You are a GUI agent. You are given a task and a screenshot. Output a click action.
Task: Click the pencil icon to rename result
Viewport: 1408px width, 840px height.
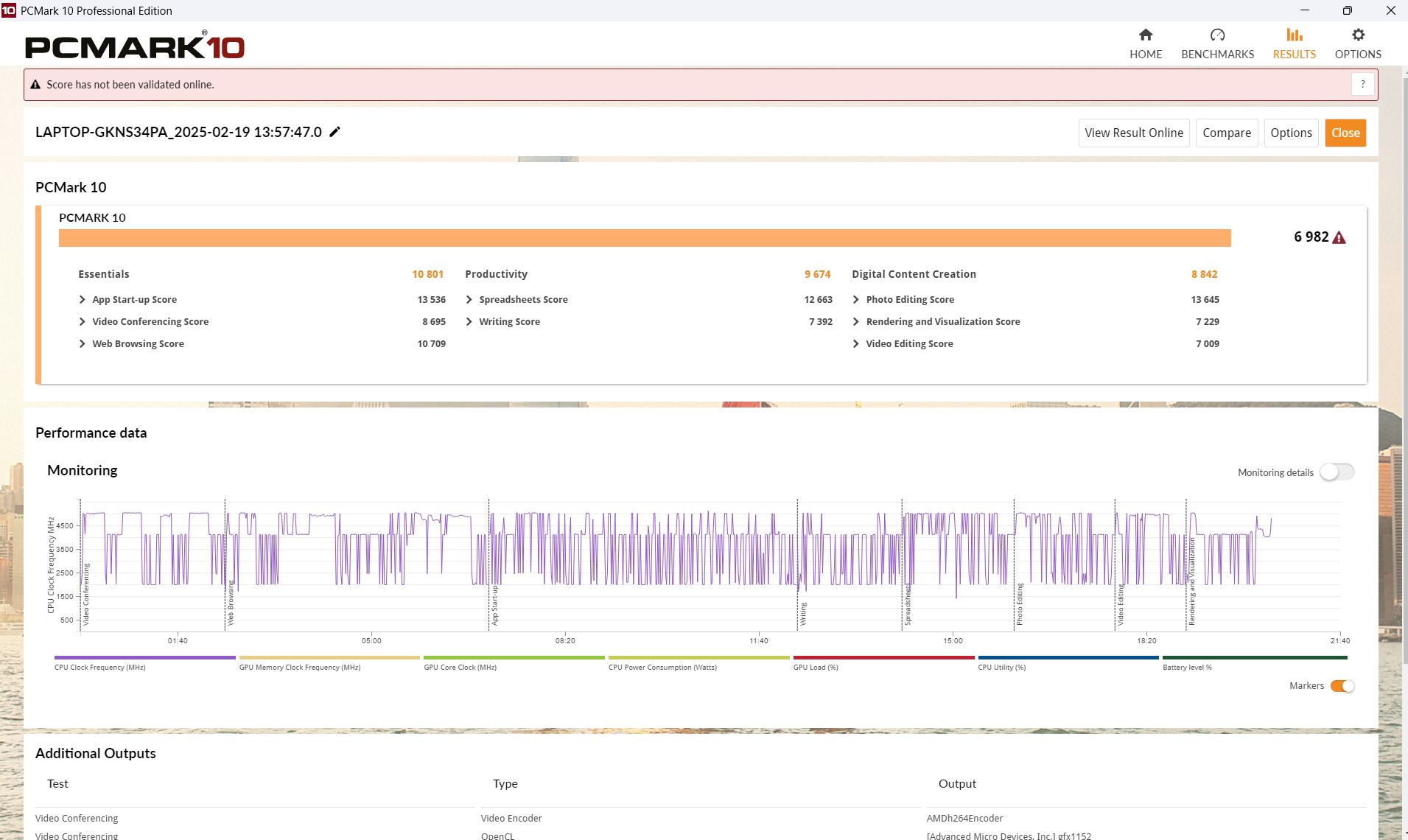335,132
